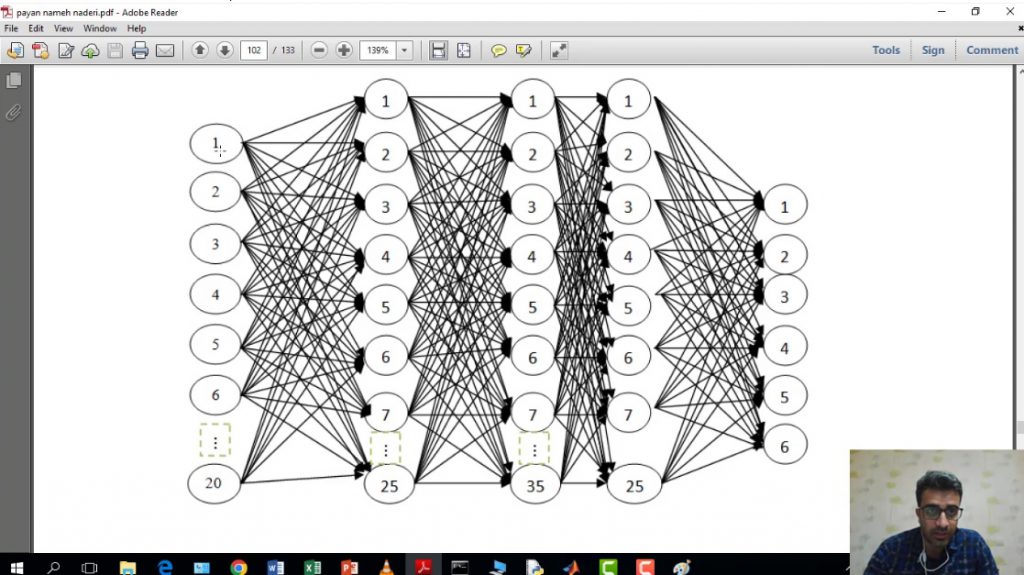Open the View menu
This screenshot has width=1024, height=575.
click(64, 29)
